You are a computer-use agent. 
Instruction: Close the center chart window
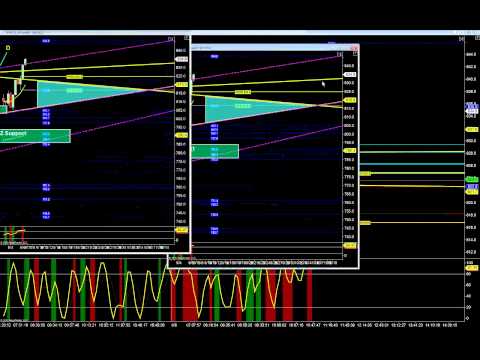click(355, 48)
